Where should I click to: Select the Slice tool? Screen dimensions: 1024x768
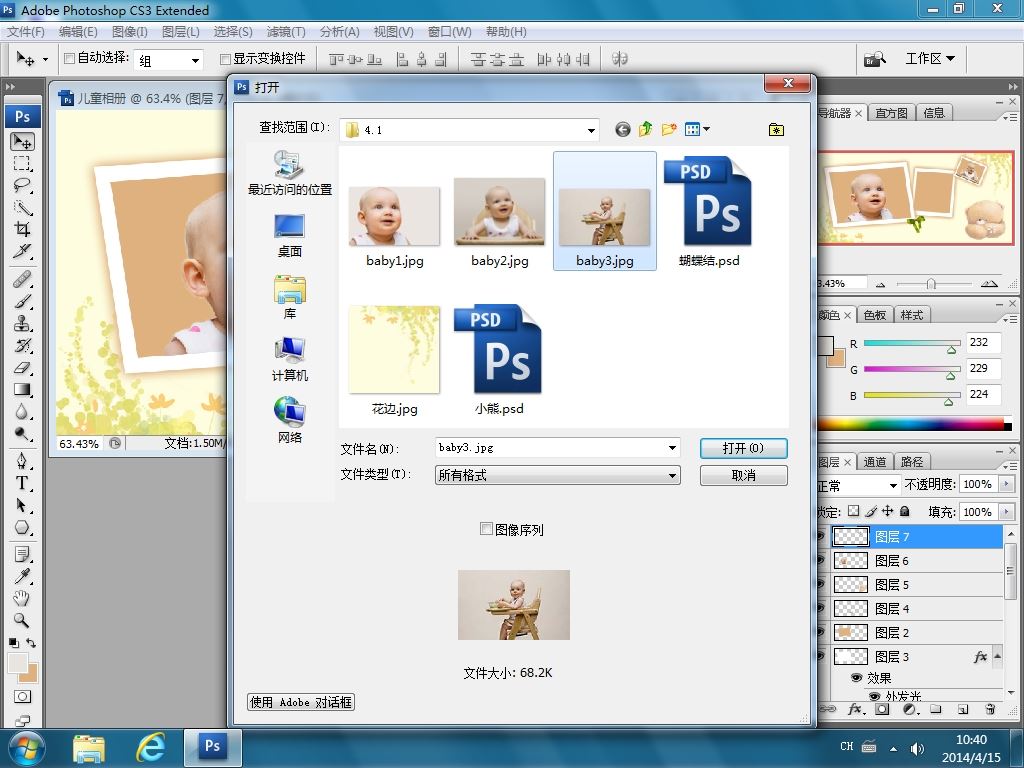tap(22, 251)
